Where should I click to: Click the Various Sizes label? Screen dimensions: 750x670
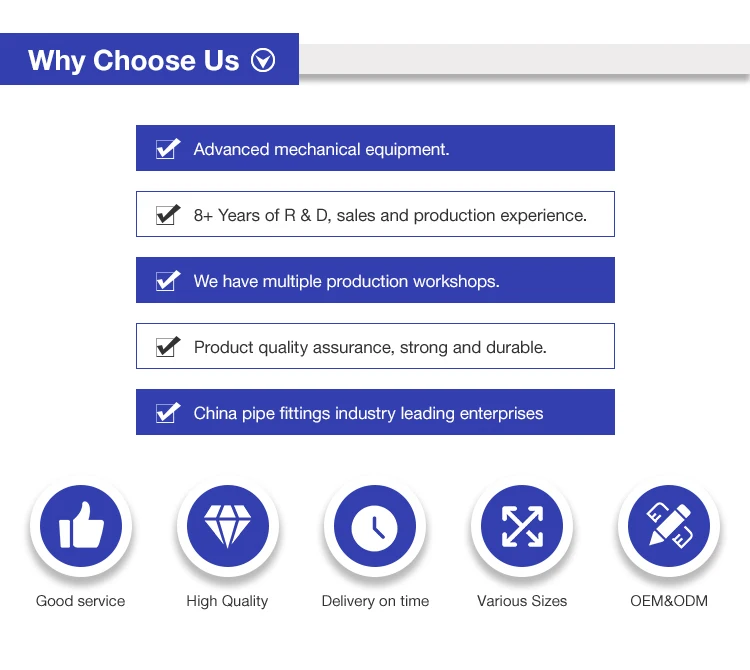tap(522, 601)
